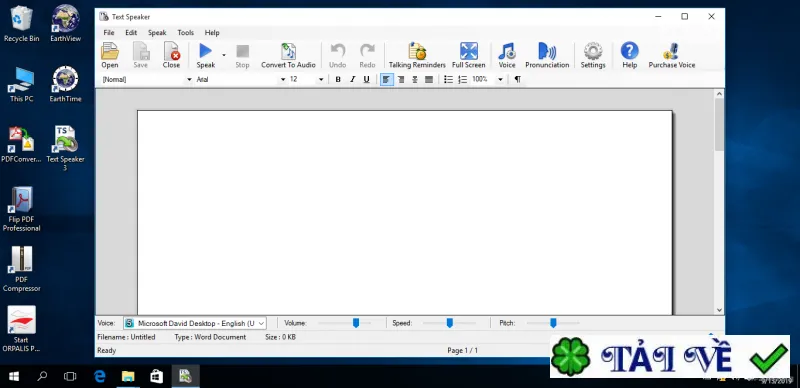Click the scrollbar down arrow
800x388 pixels.
[719, 310]
